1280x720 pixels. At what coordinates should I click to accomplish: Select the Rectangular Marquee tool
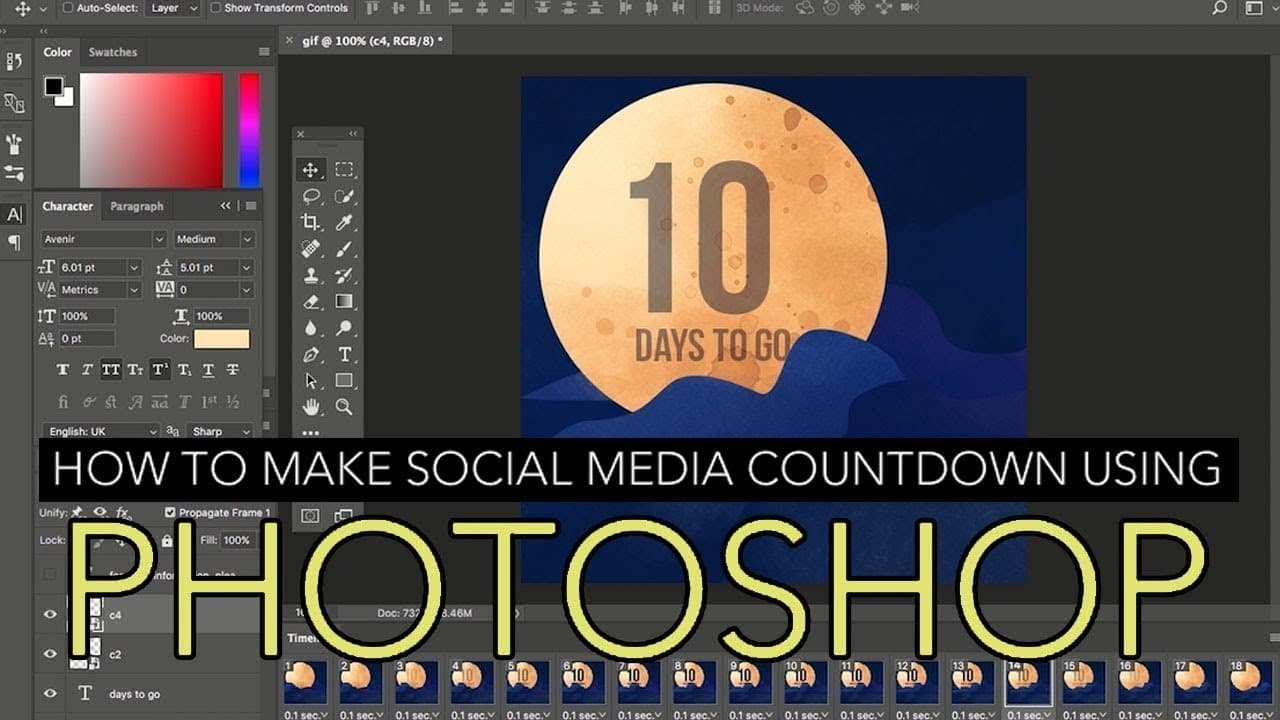coord(344,170)
